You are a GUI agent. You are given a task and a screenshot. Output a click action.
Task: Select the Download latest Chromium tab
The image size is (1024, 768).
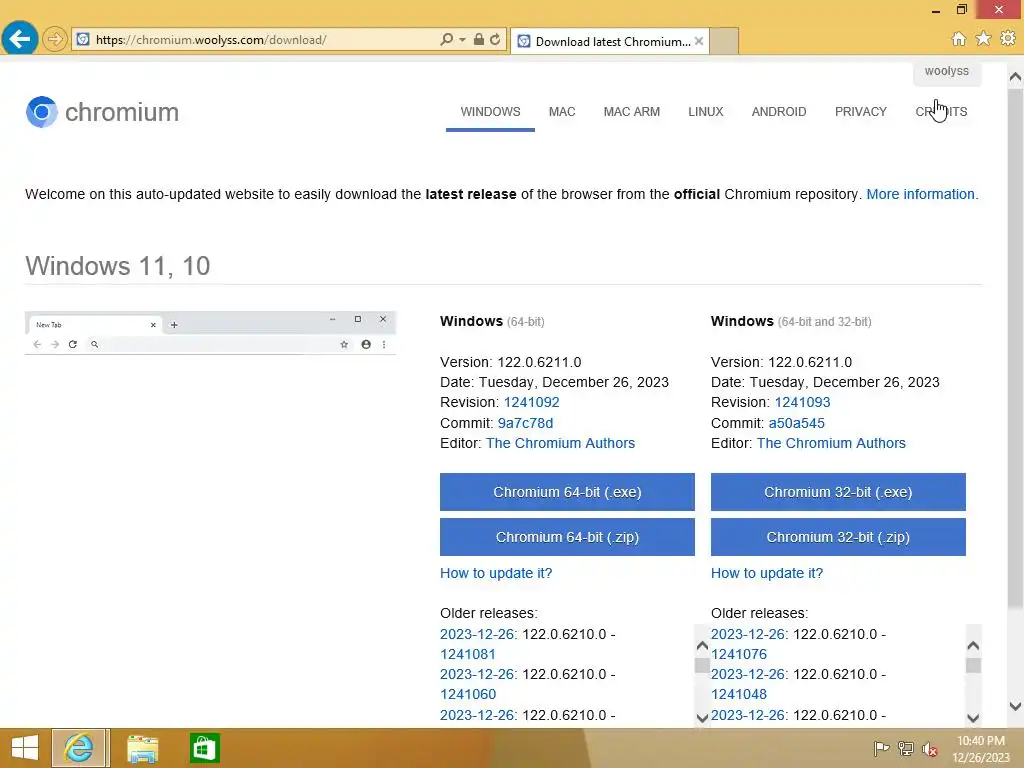(609, 41)
